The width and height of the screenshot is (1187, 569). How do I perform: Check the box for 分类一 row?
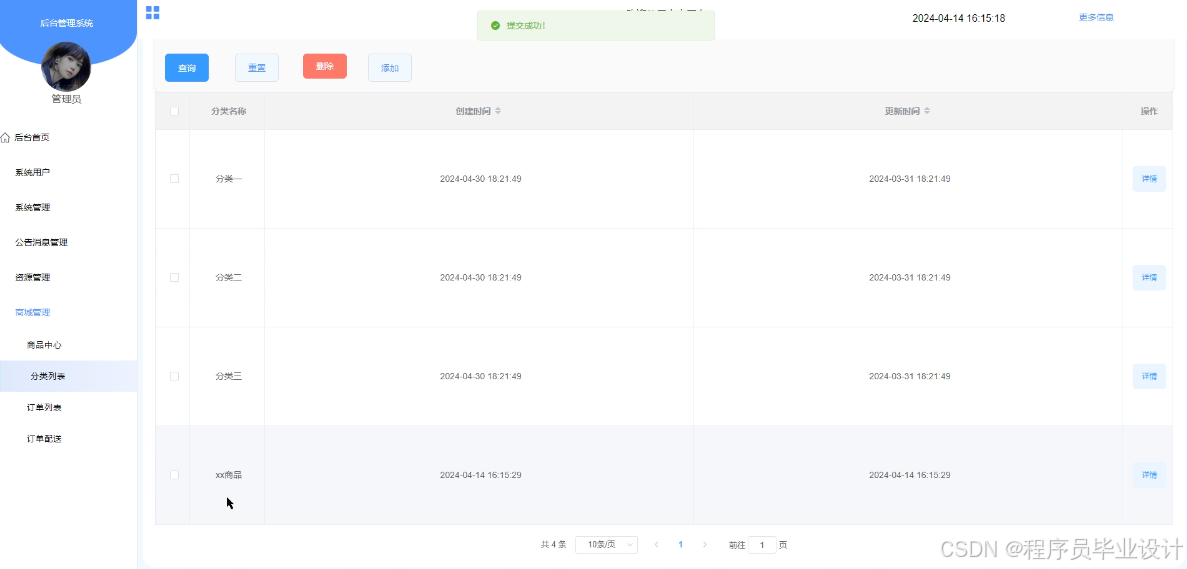coord(175,179)
